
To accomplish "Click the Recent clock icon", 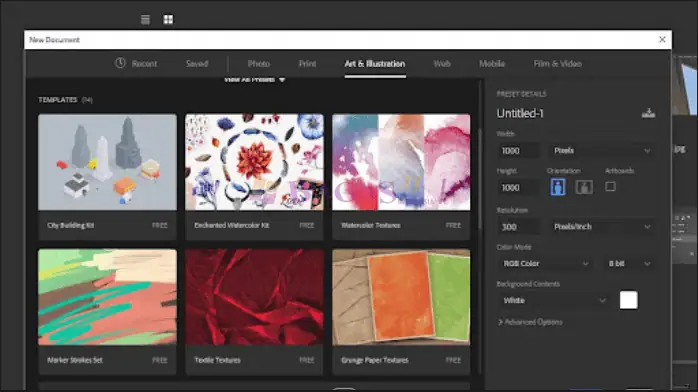I will pyautogui.click(x=120, y=63).
